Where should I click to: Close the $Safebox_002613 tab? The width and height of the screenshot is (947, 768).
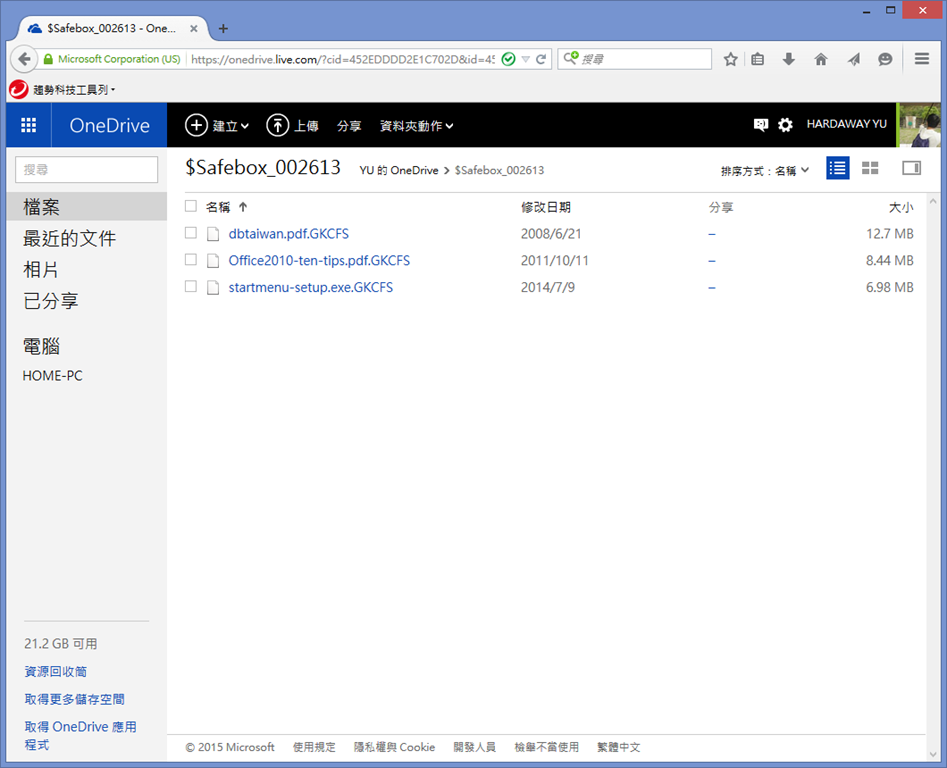click(x=193, y=28)
